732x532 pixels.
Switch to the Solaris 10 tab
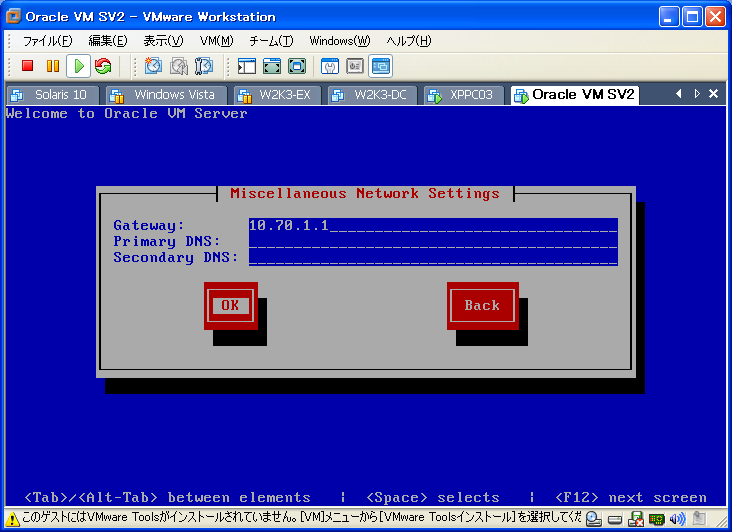53,95
